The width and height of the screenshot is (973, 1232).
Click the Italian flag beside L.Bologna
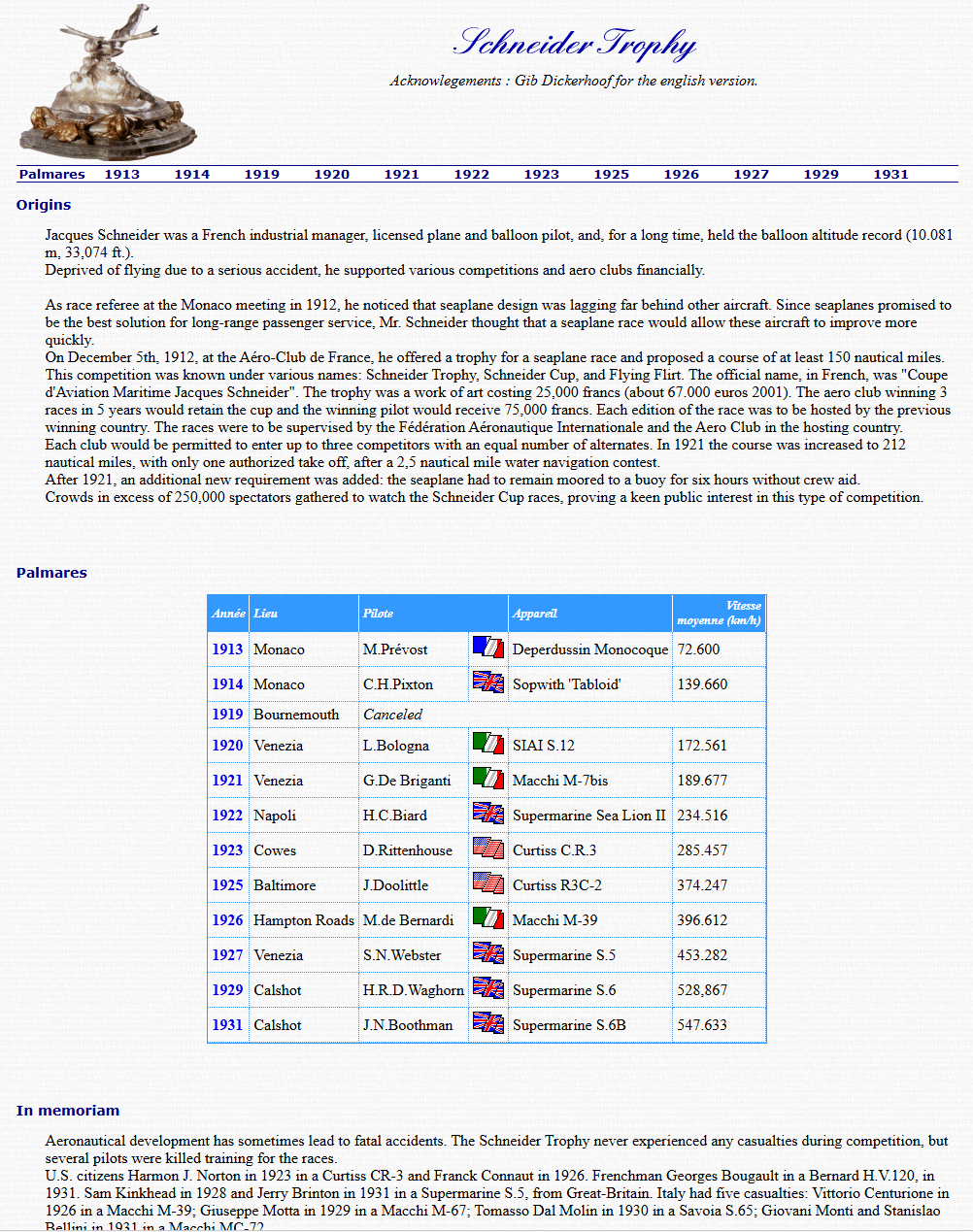point(488,743)
